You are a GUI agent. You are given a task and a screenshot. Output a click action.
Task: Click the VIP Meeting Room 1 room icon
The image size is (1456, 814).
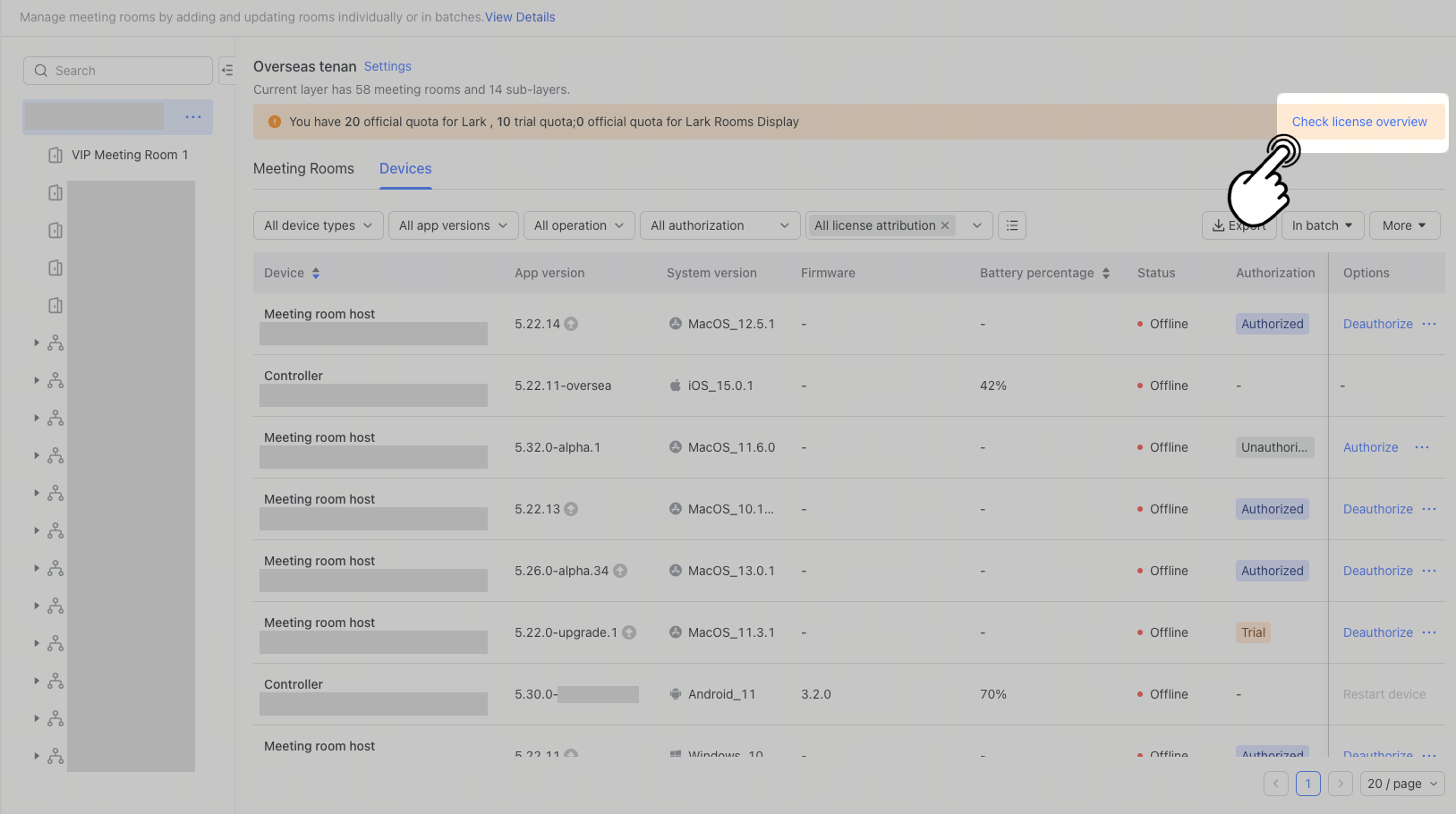point(55,154)
